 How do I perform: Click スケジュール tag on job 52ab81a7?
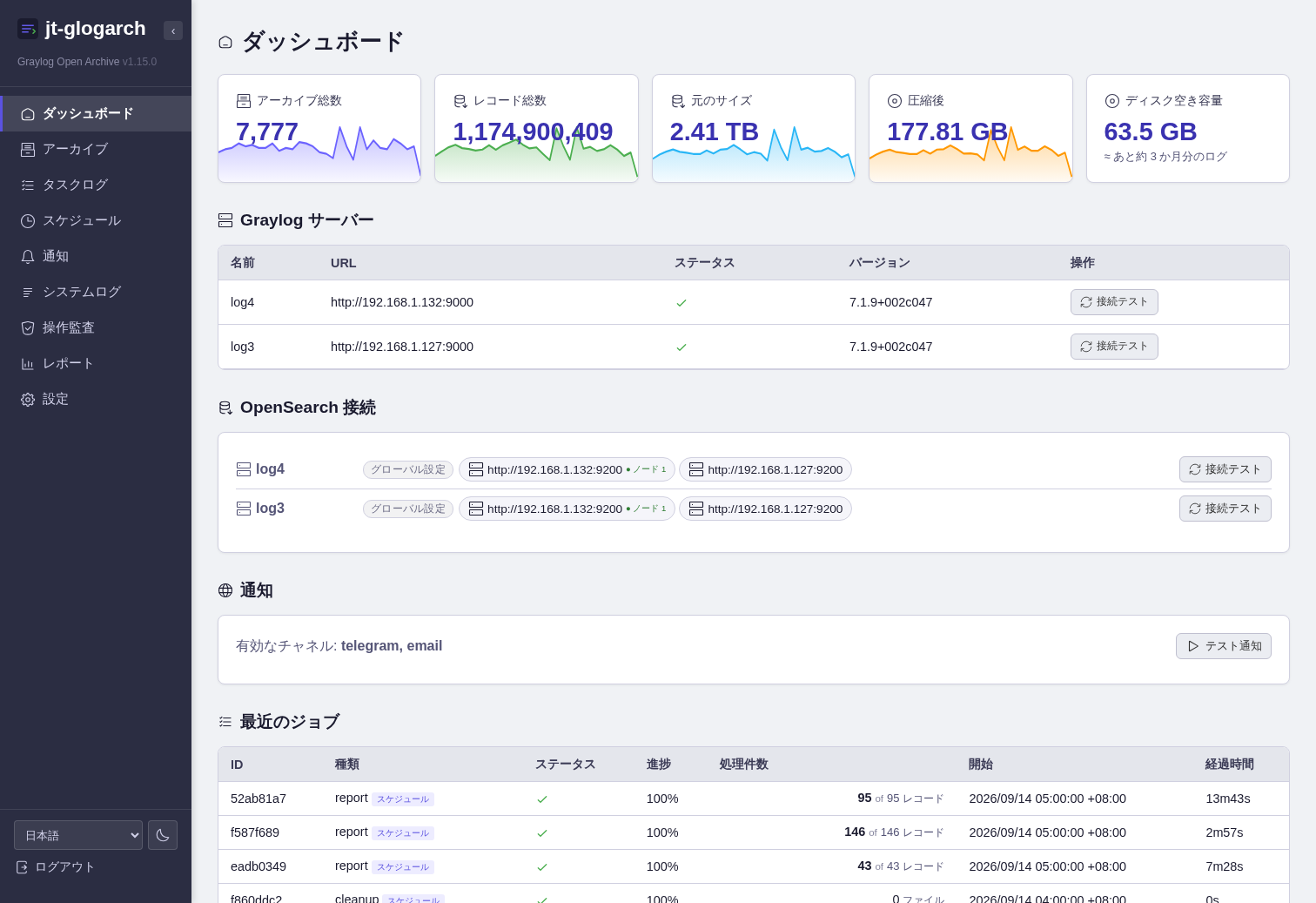pos(403,799)
